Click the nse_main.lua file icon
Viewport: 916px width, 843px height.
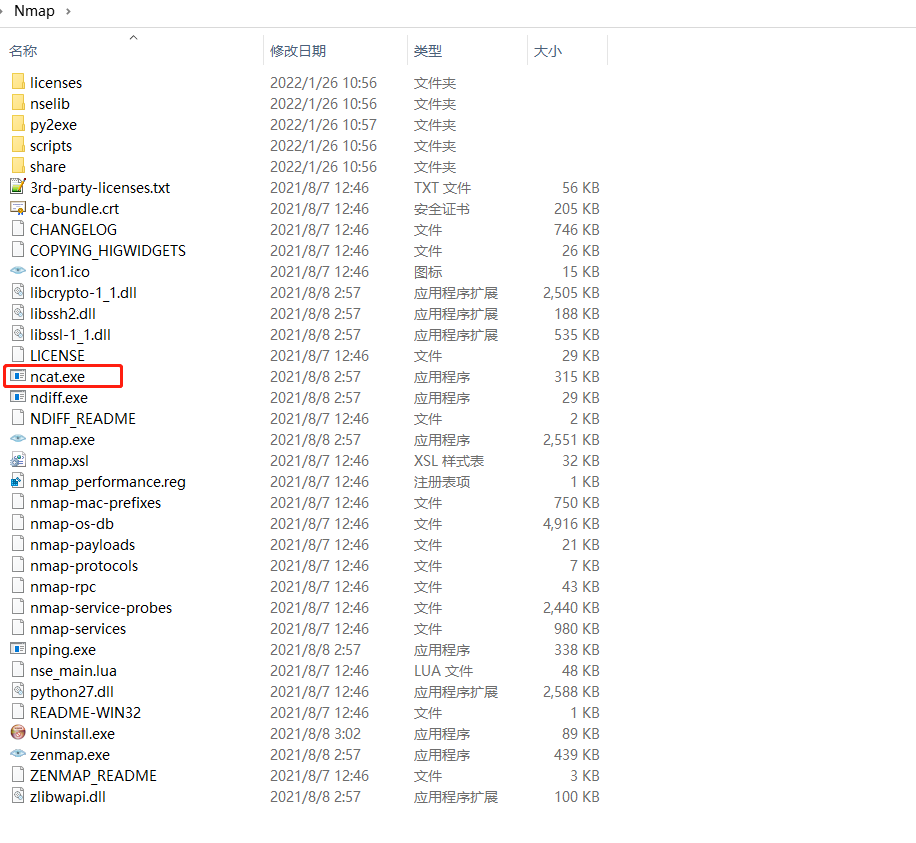click(x=18, y=669)
